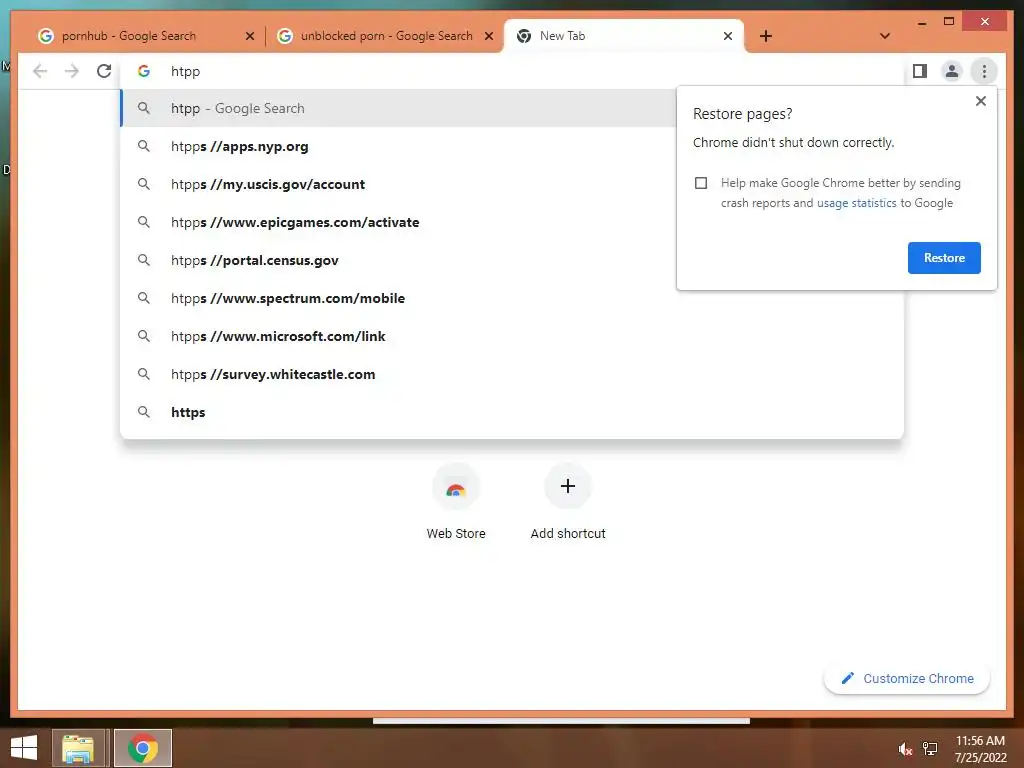1024x768 pixels.
Task: Pick suggestion apps.nyp.org
Action: (398, 146)
